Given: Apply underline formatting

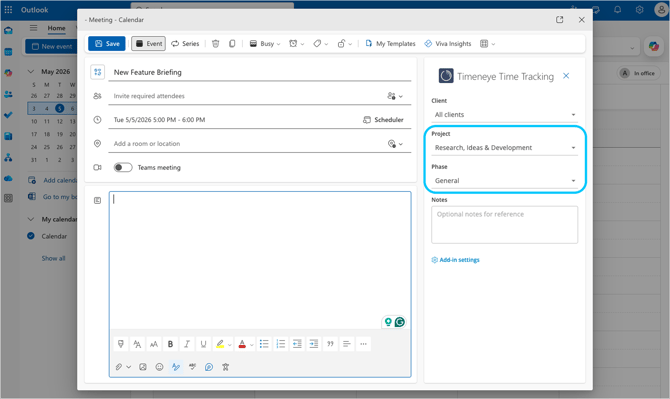Looking at the screenshot, I should 203,344.
